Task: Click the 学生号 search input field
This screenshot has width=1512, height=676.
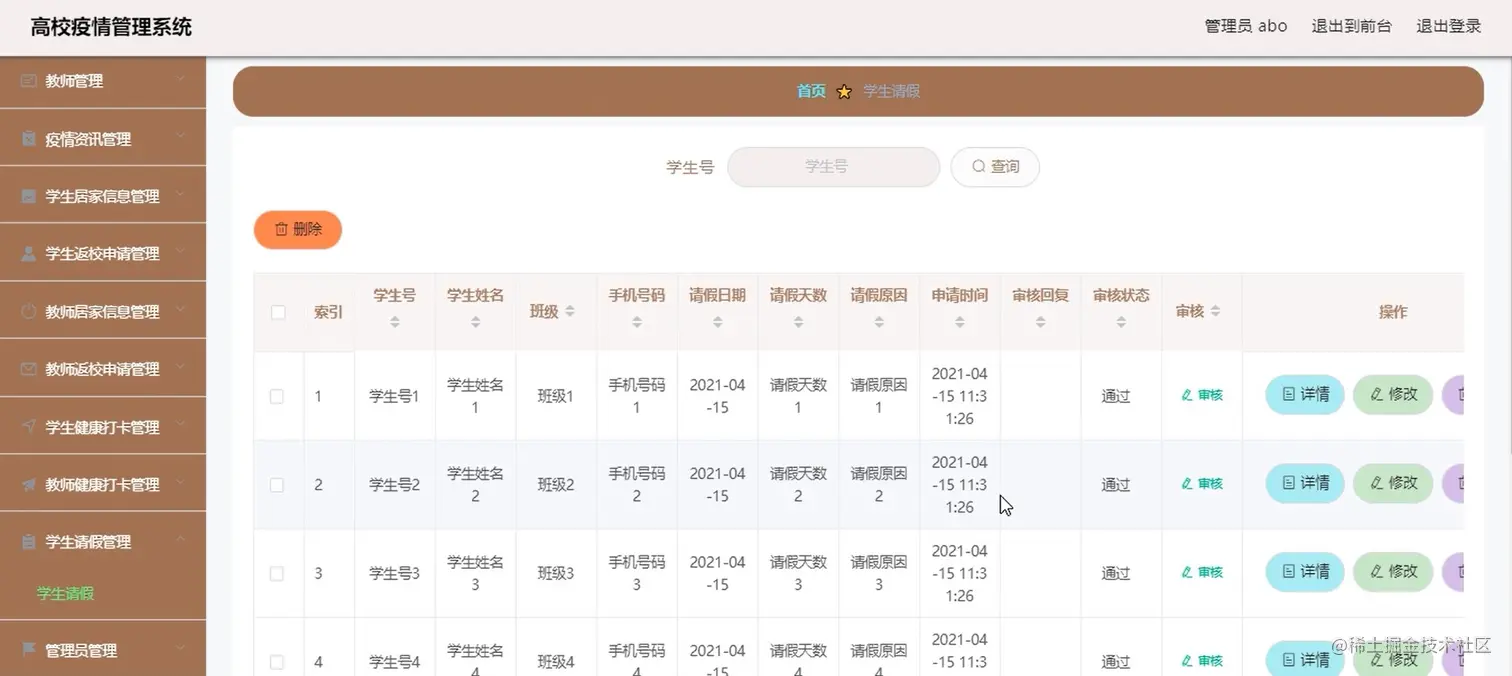Action: [833, 166]
